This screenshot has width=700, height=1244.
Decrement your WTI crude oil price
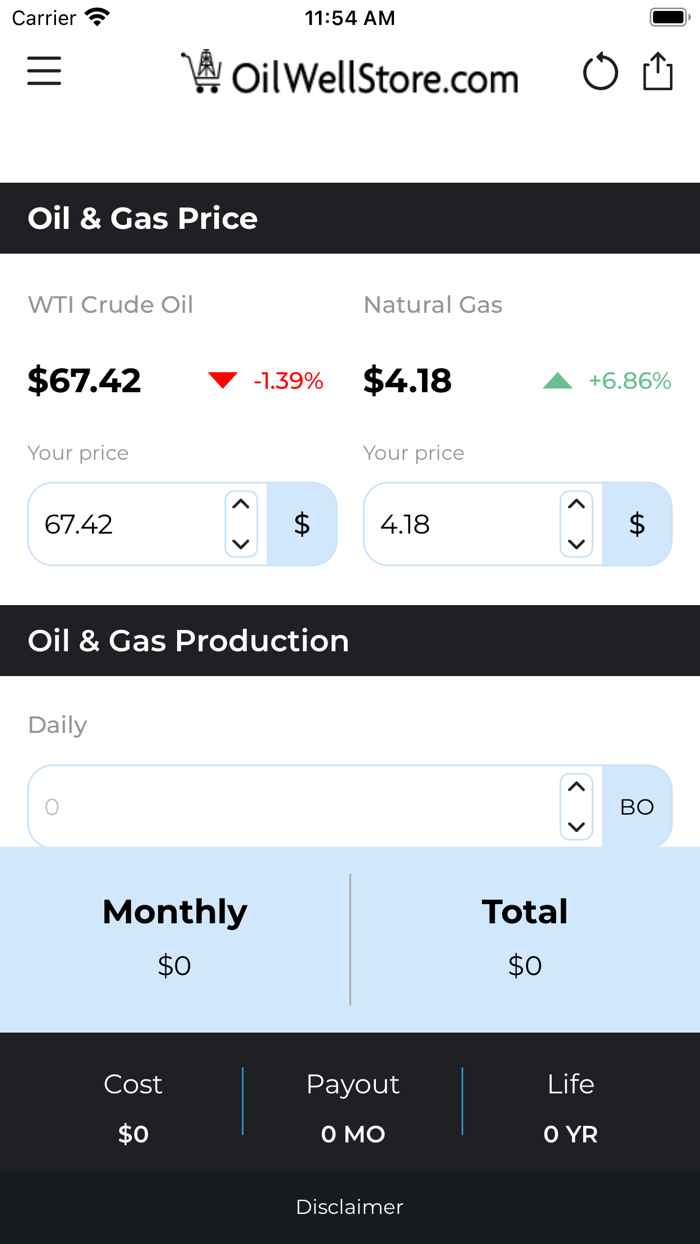[241, 543]
